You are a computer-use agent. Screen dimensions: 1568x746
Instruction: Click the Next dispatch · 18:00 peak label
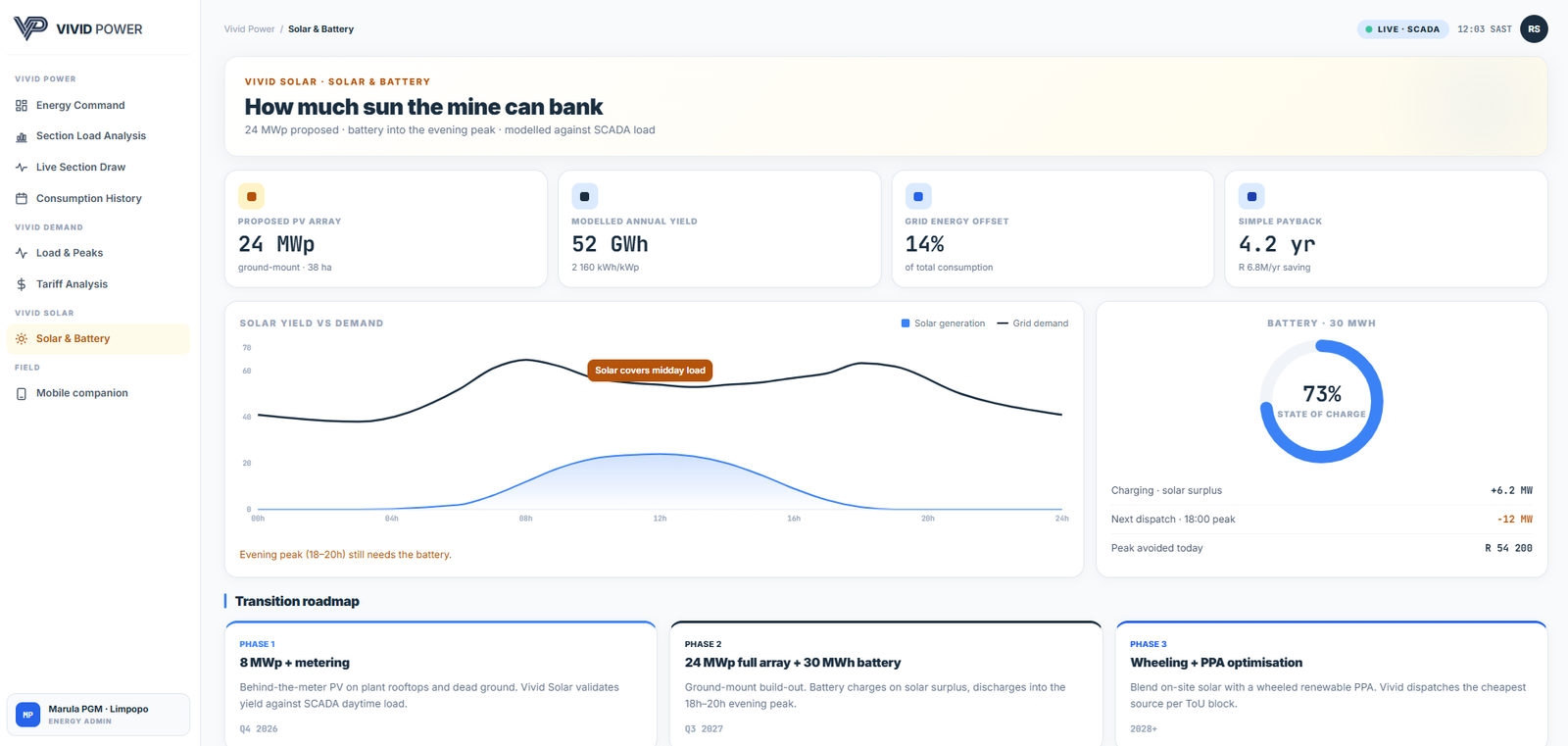pos(1173,520)
